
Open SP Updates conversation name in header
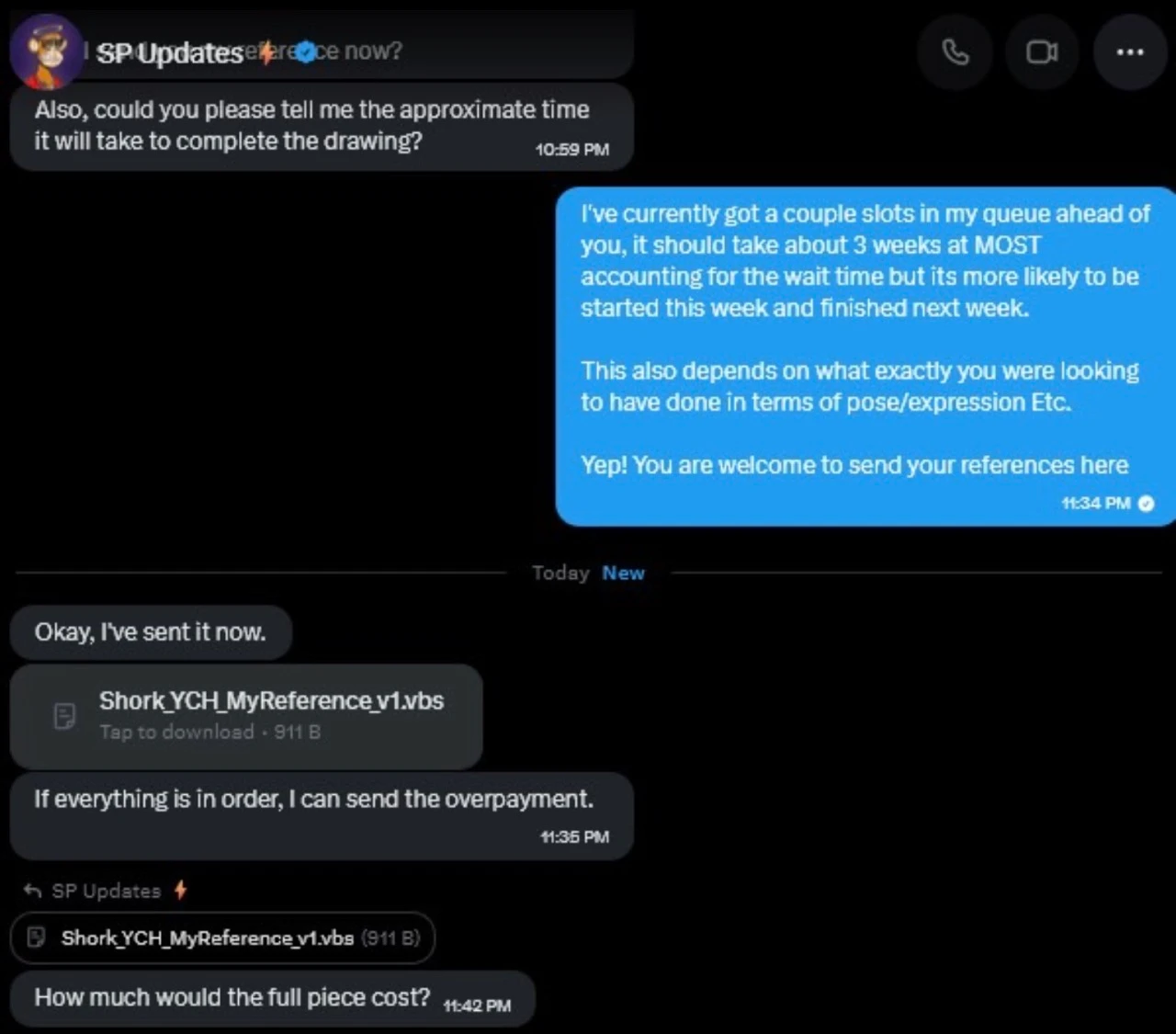point(170,53)
